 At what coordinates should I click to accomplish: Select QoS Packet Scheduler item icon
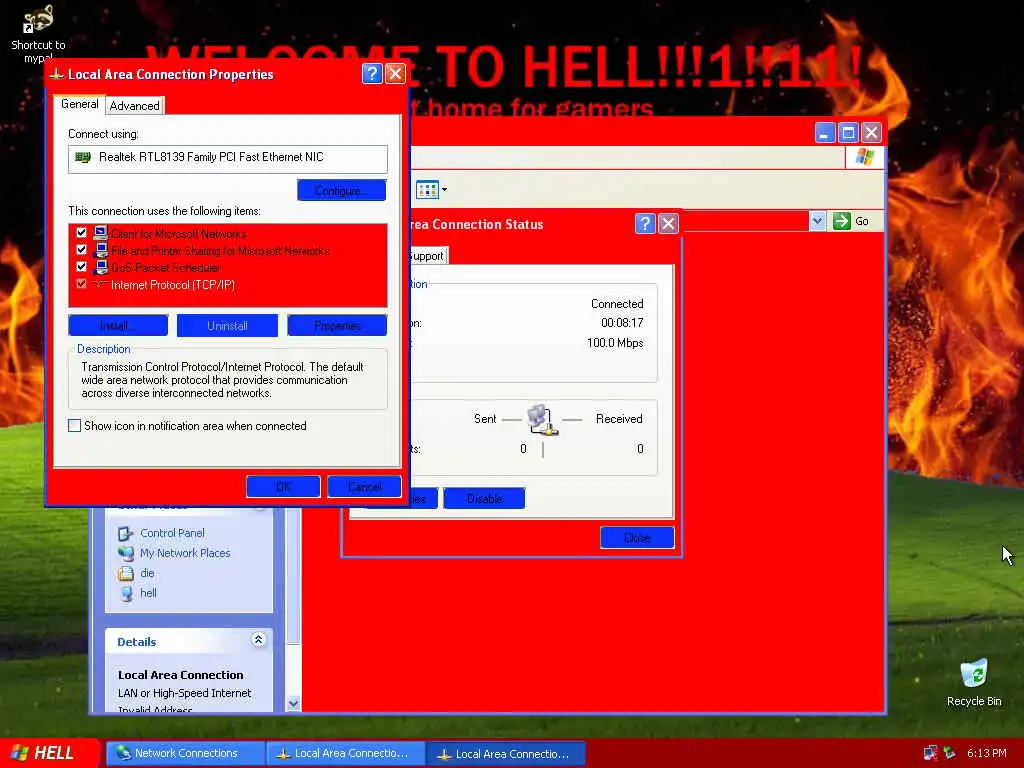[x=100, y=267]
